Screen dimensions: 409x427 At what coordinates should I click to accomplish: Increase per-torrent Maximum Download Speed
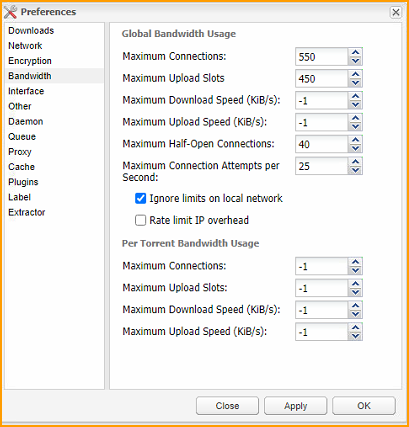355,306
